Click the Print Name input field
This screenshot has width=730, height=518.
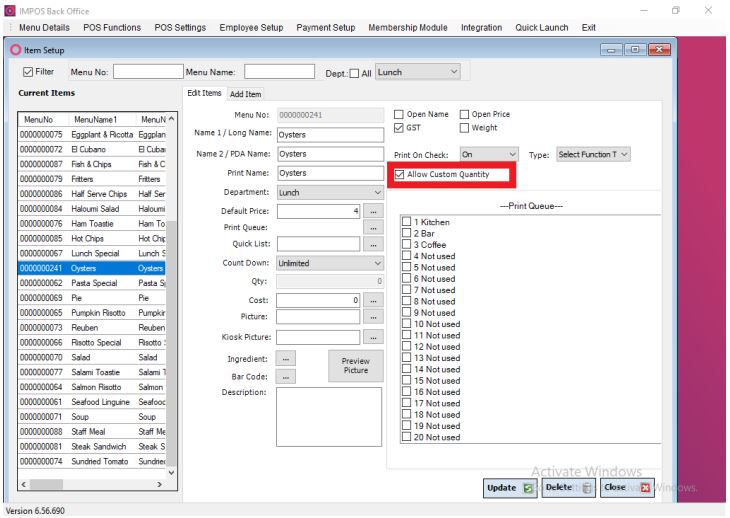pyautogui.click(x=330, y=173)
